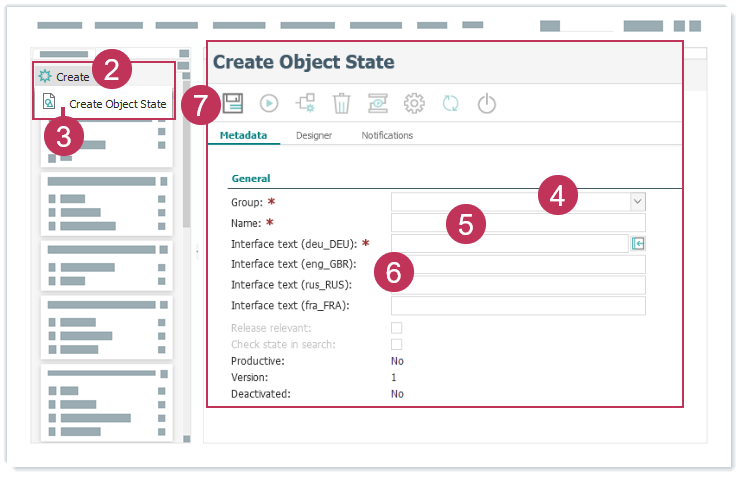Click the refresh arrows icon
741x477 pixels.
[x=450, y=102]
